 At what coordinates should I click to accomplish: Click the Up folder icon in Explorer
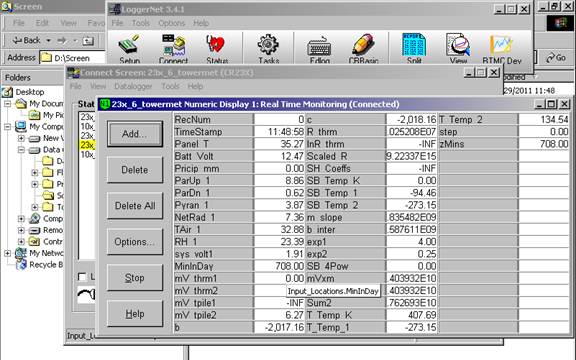88,40
